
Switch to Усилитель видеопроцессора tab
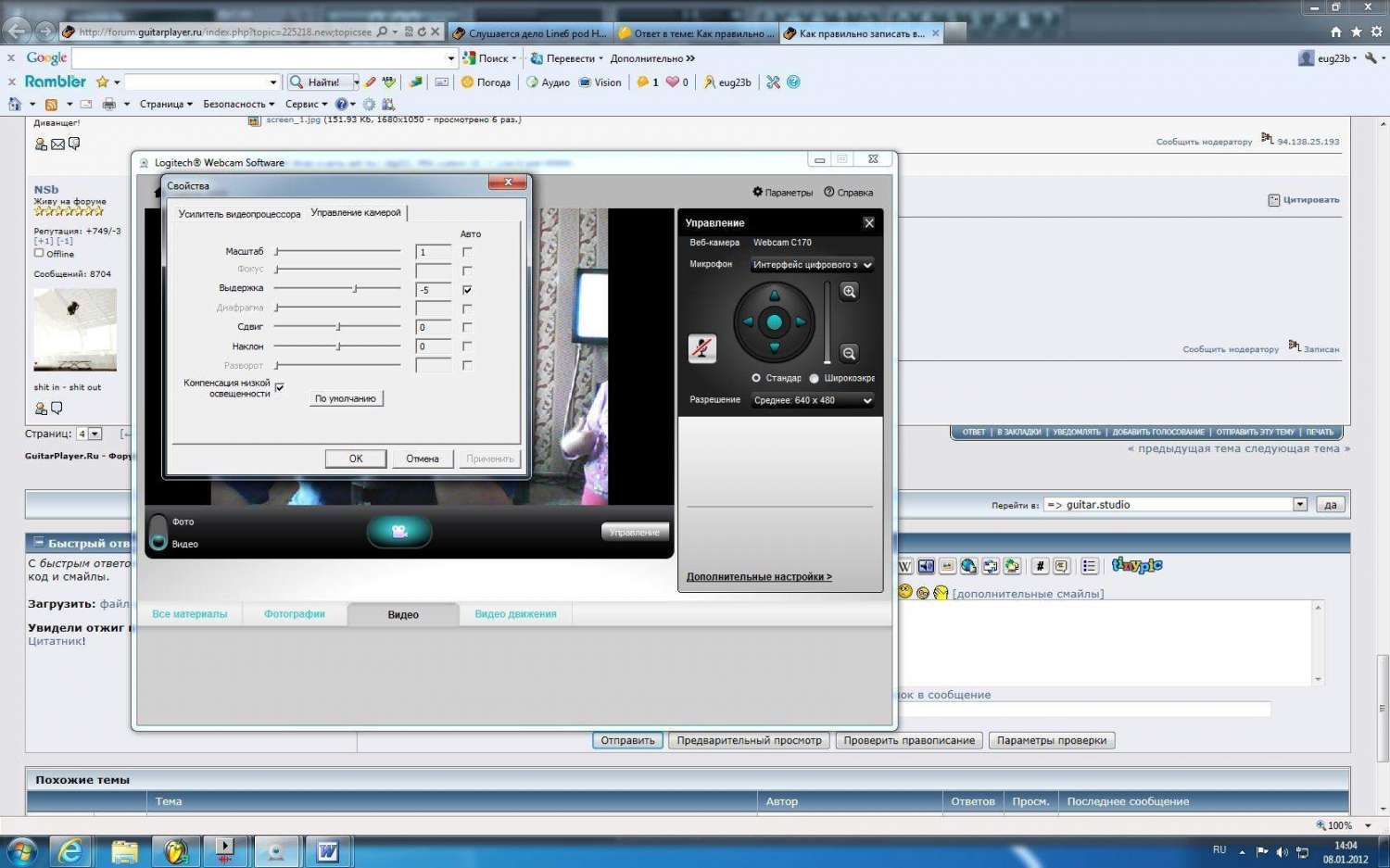tap(239, 214)
